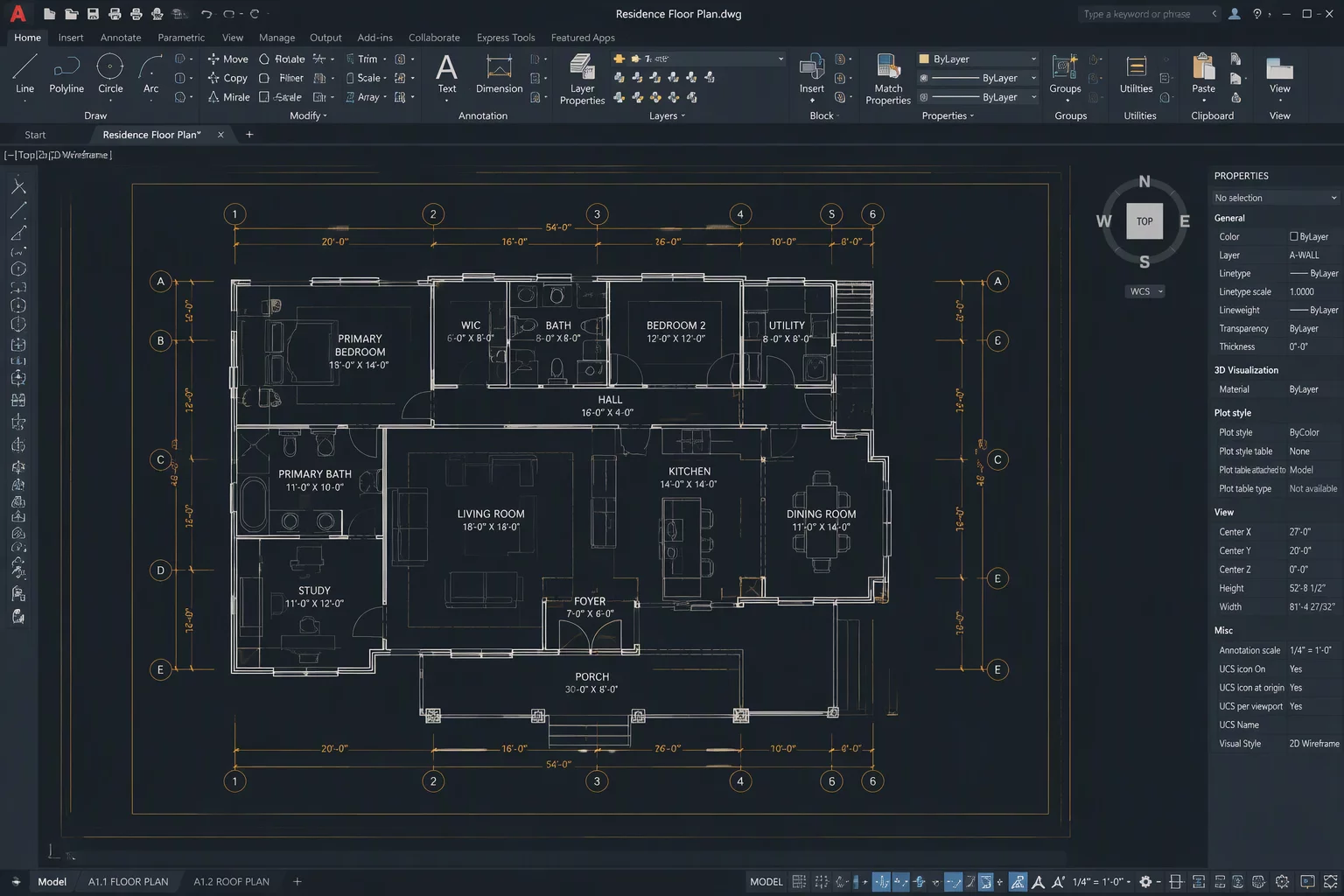Click the Match Properties tool

click(x=888, y=79)
